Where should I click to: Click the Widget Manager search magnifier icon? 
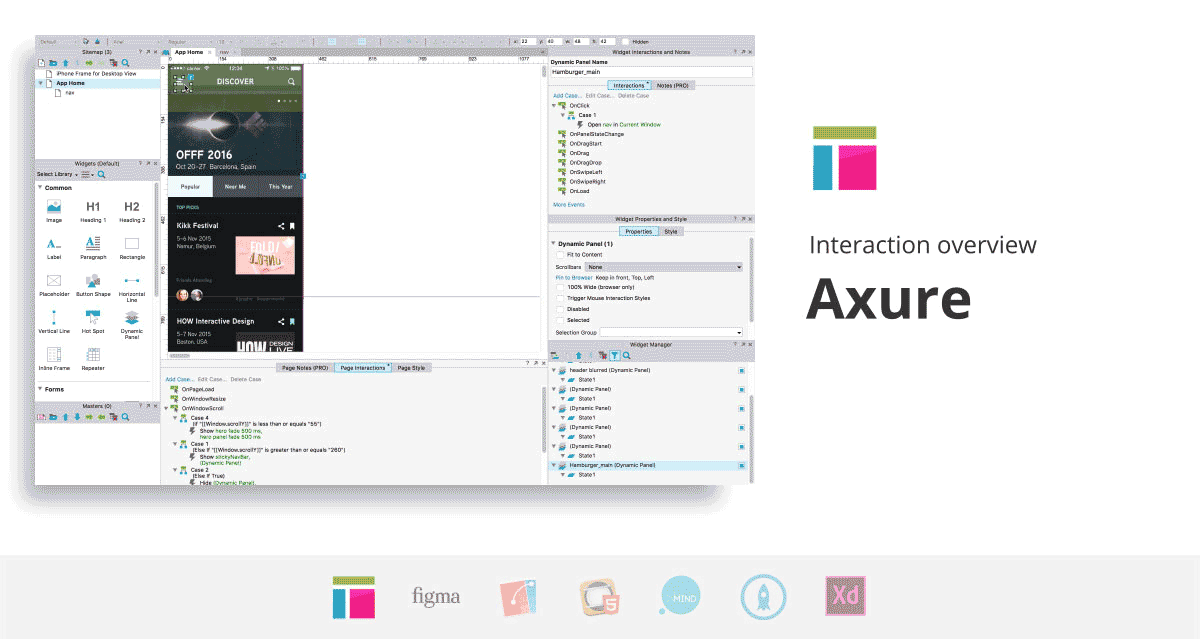tap(627, 355)
